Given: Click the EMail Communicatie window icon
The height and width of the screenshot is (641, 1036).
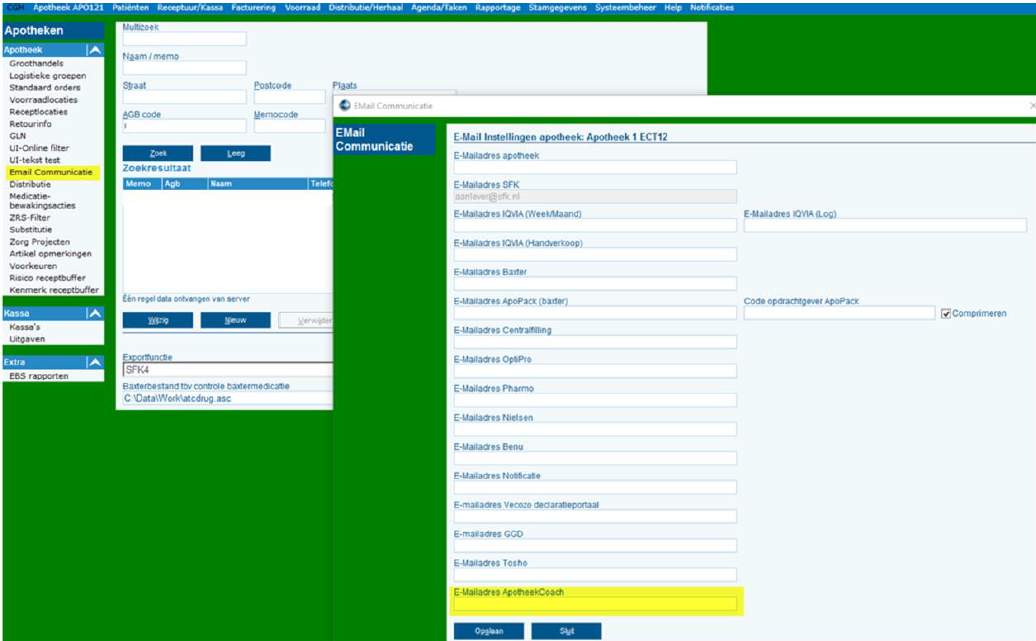Looking at the screenshot, I should [x=344, y=106].
